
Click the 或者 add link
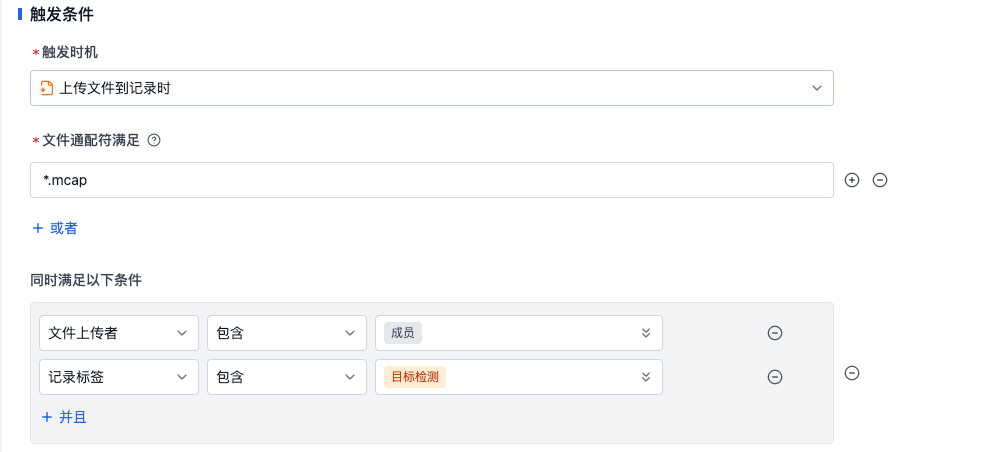coord(55,228)
